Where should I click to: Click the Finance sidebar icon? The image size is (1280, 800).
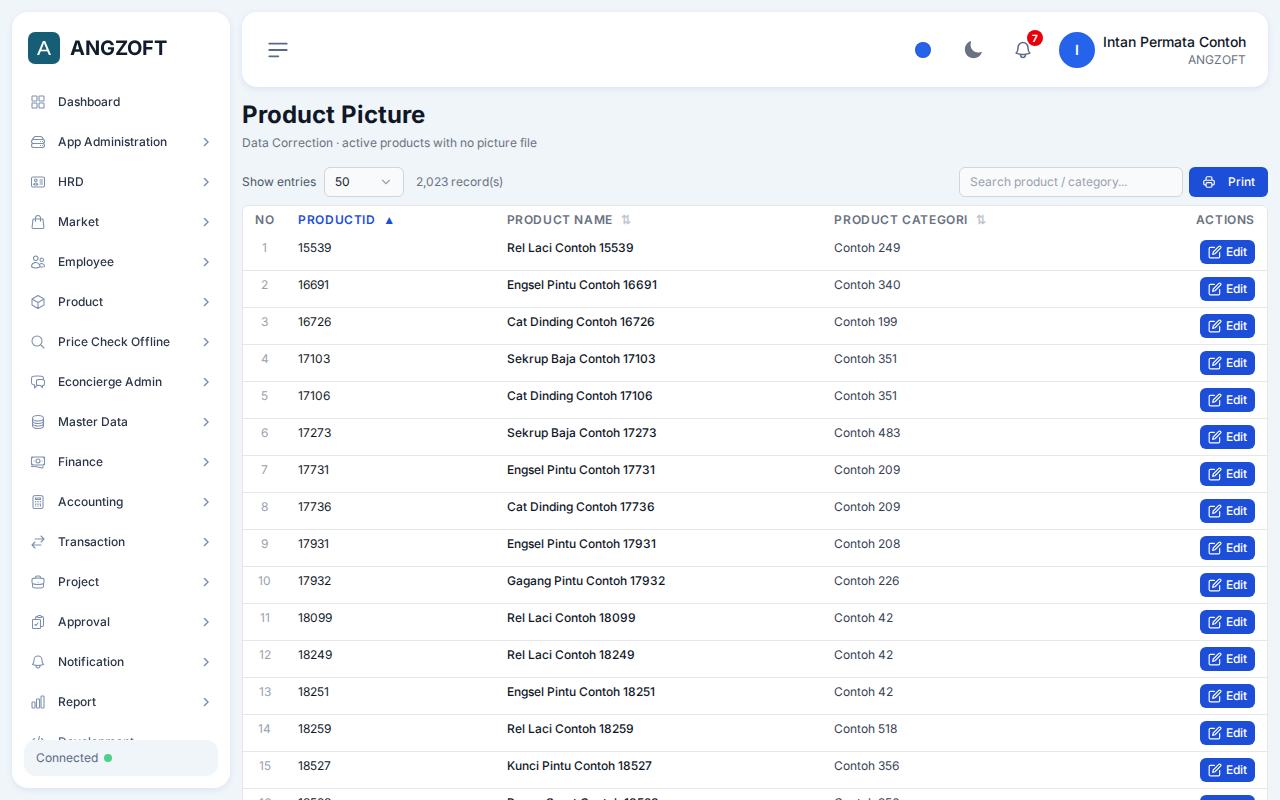click(x=38, y=462)
